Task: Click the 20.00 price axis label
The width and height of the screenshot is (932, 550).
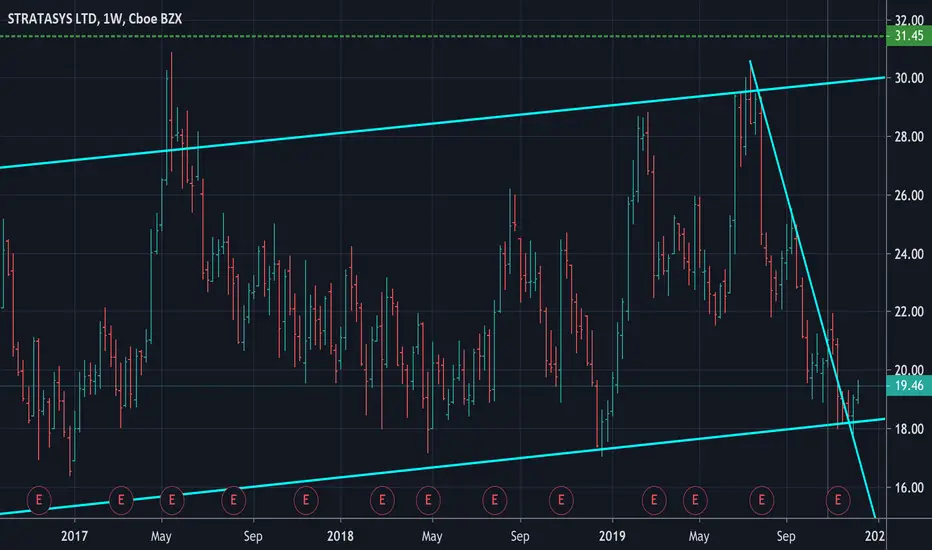Action: pyautogui.click(x=909, y=370)
